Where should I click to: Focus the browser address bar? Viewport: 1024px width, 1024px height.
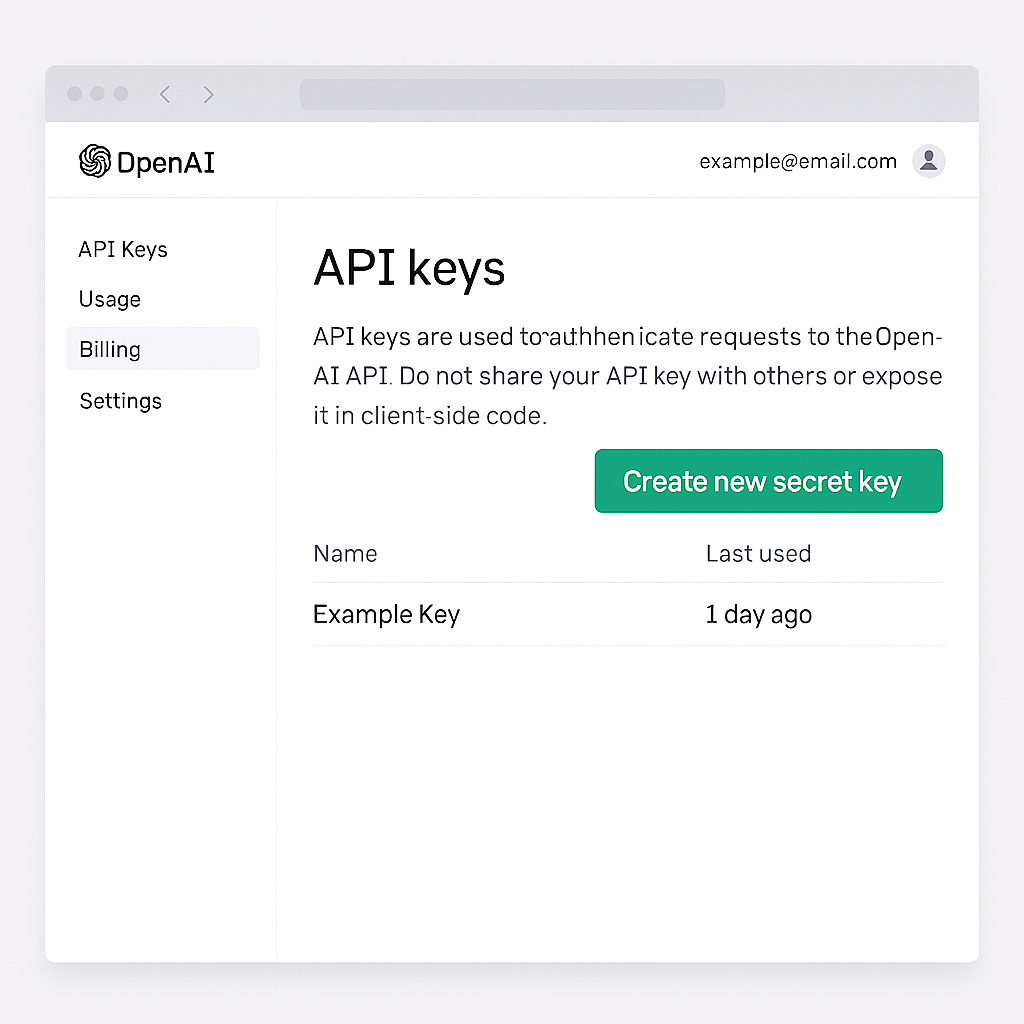512,94
